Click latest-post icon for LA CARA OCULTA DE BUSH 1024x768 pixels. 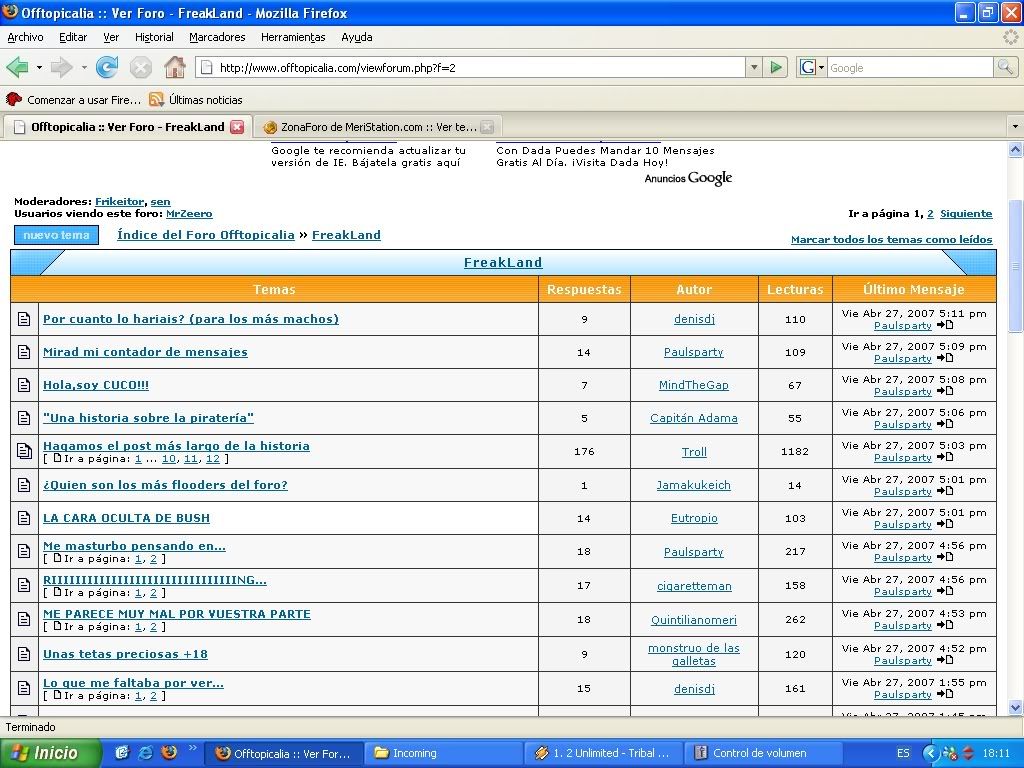[945, 524]
